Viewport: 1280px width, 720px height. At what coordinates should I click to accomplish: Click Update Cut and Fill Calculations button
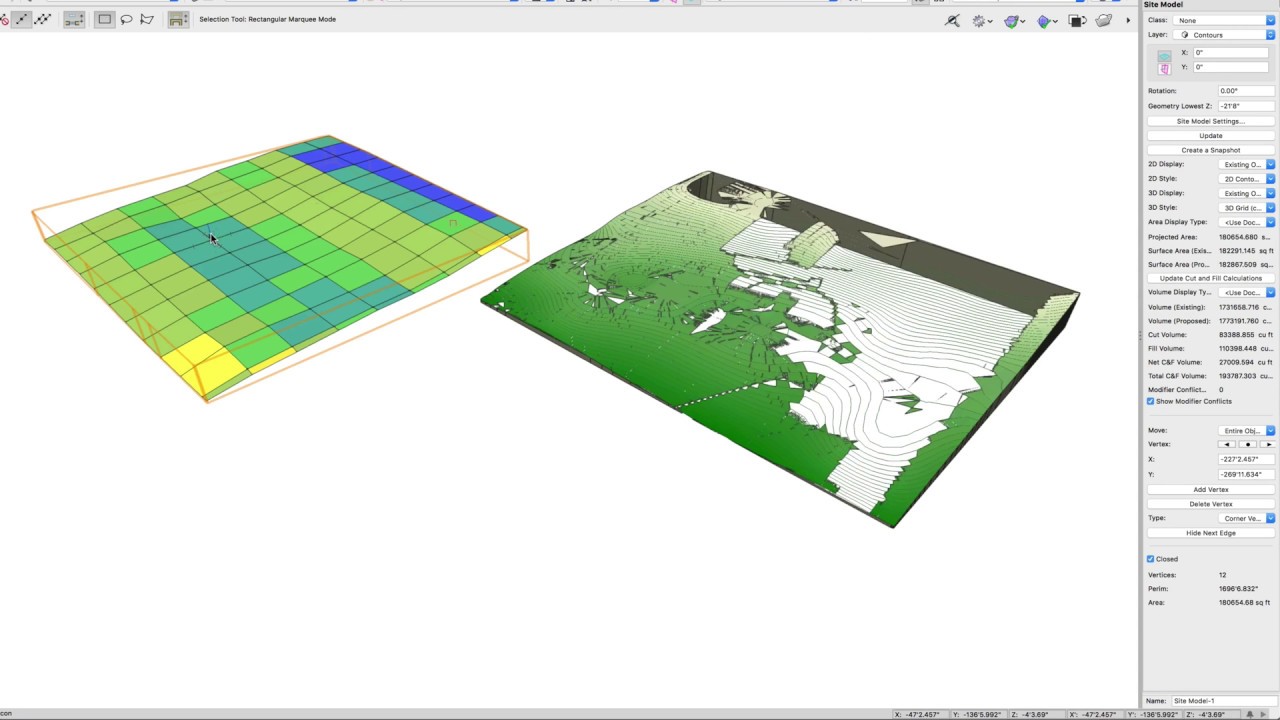click(1210, 278)
